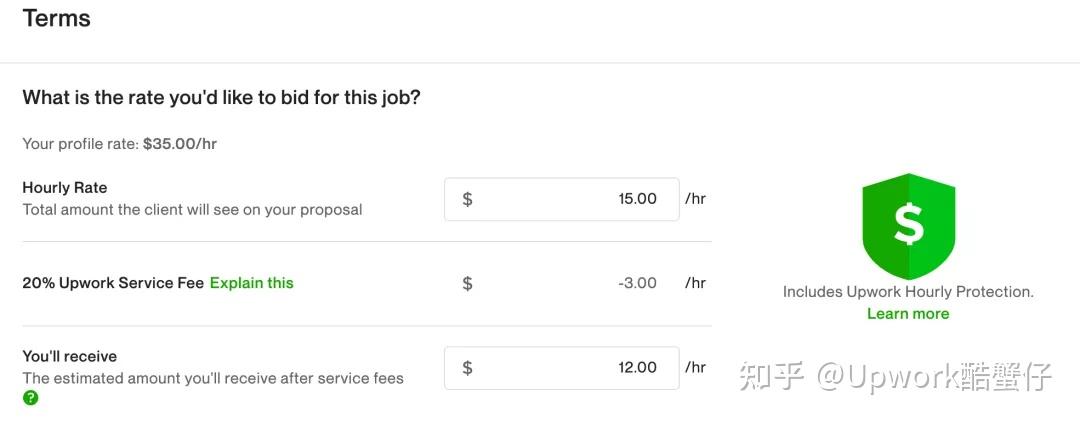Open the 'Explain this' service fee link
This screenshot has height=424, width=1080.
(x=251, y=283)
